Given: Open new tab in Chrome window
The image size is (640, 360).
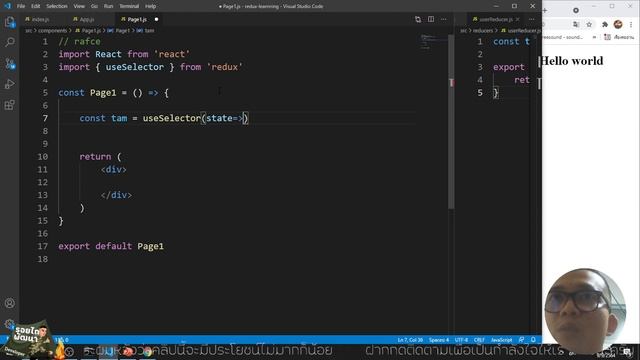Looking at the screenshot, I should tap(545, 10).
